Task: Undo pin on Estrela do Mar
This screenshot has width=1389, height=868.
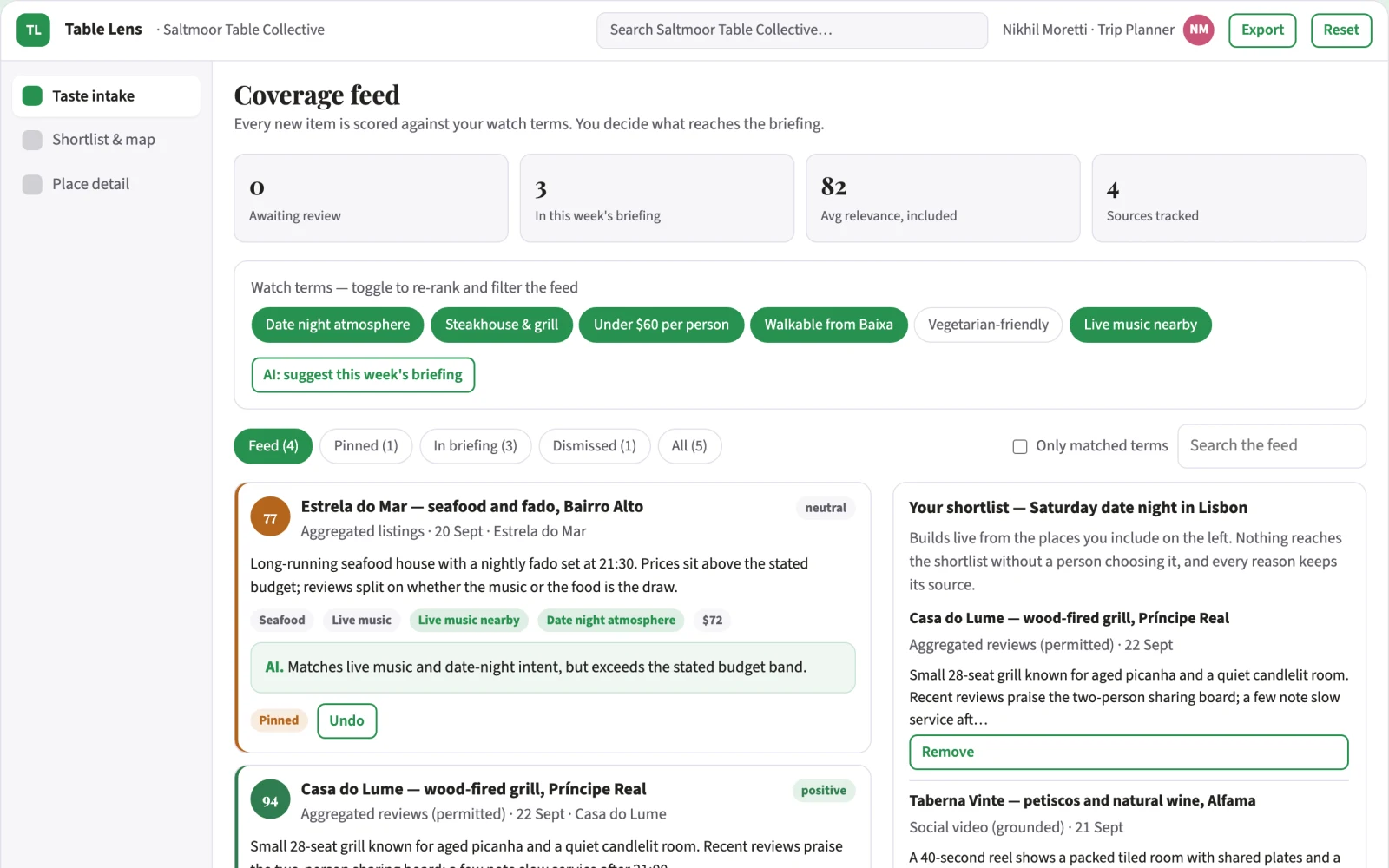Action: [346, 720]
